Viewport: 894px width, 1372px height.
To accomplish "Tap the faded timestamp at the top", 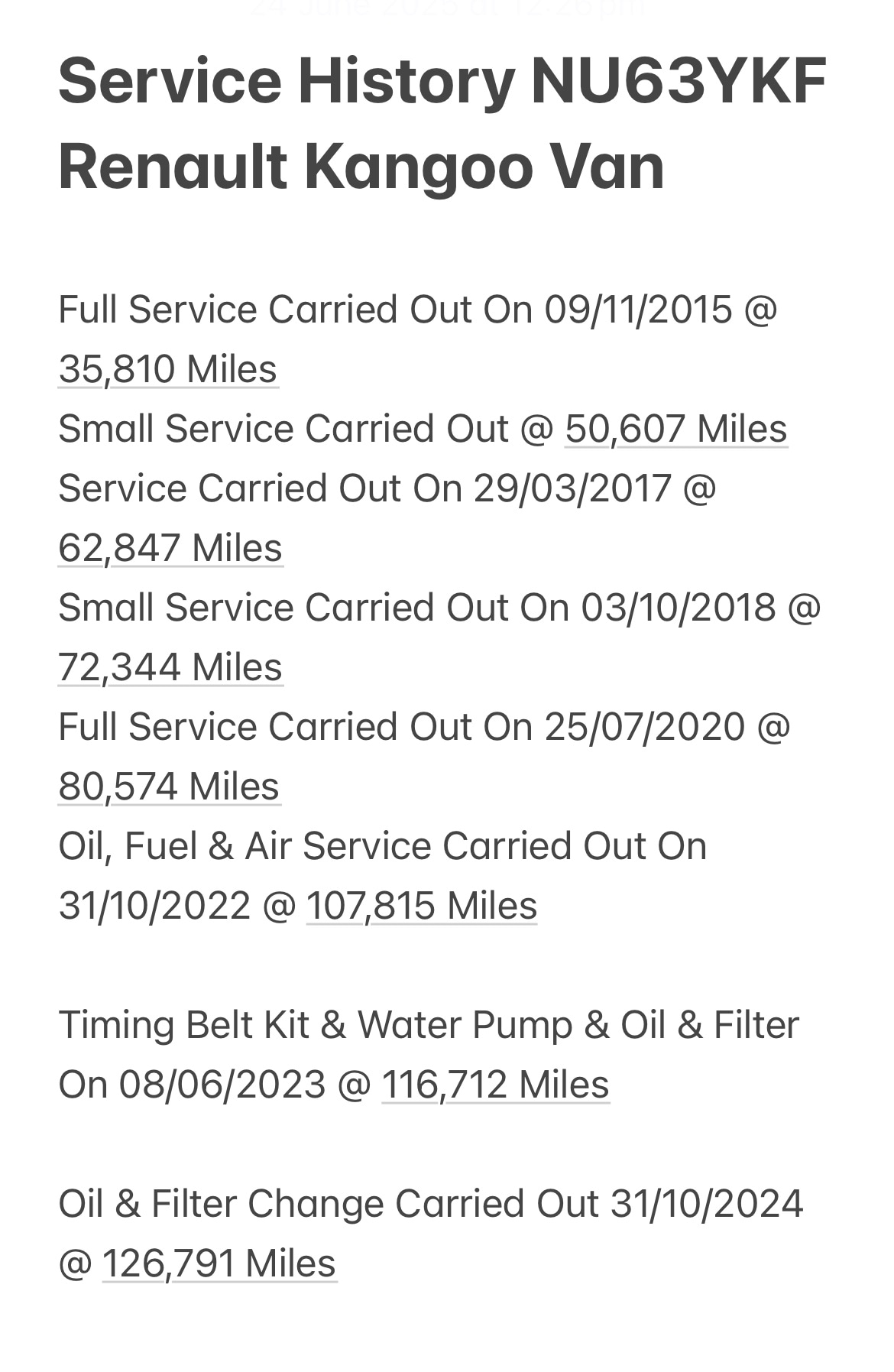I will pos(447,9).
